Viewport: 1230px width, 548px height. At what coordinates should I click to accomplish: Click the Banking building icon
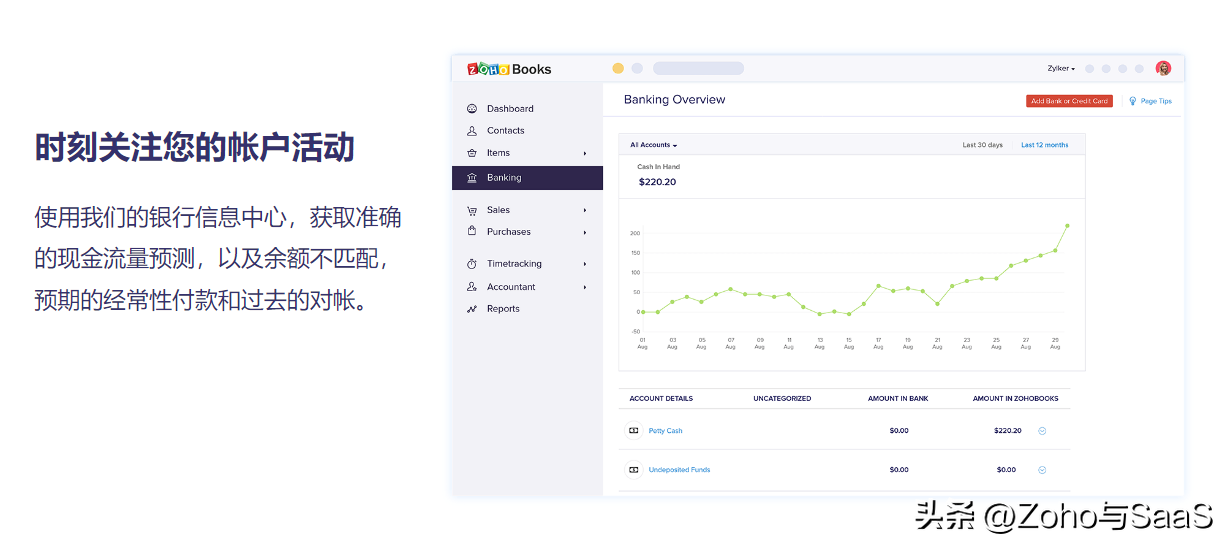pyautogui.click(x=472, y=178)
